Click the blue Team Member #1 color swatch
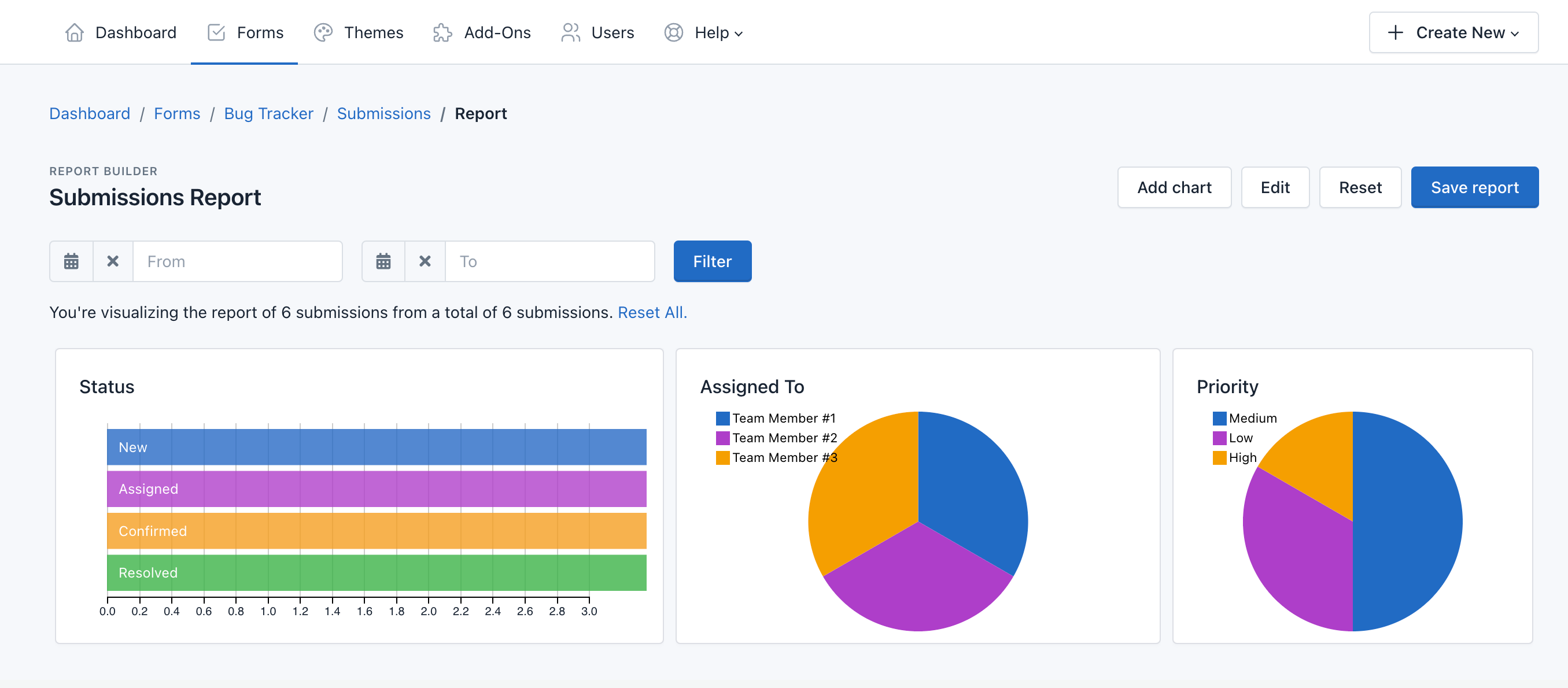This screenshot has width=1568, height=688. click(x=722, y=418)
